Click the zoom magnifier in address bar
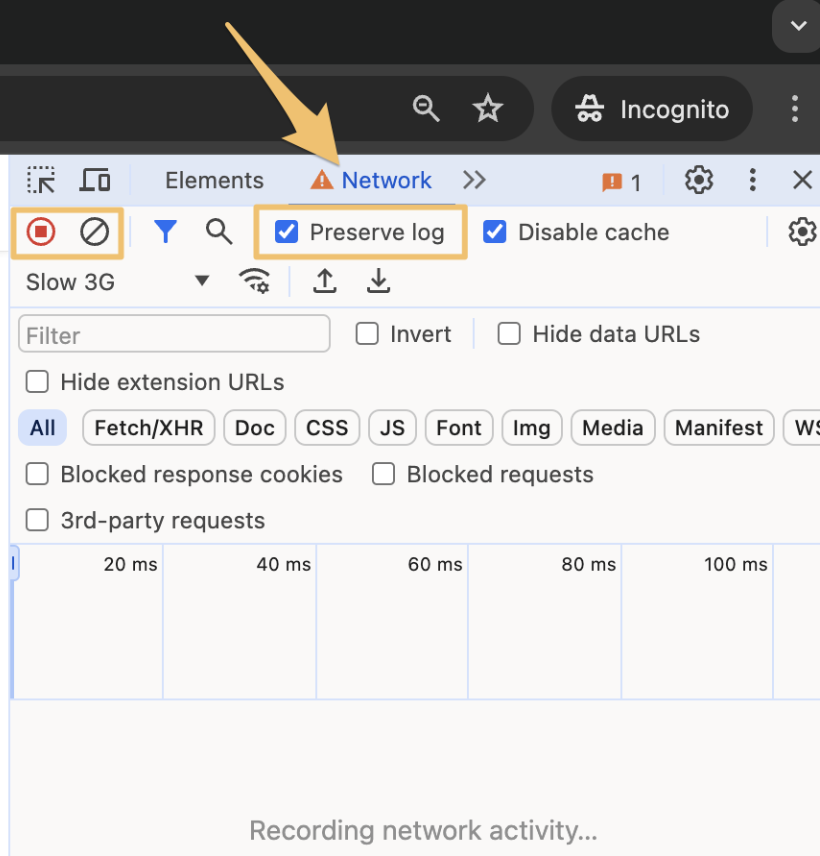 tap(426, 108)
